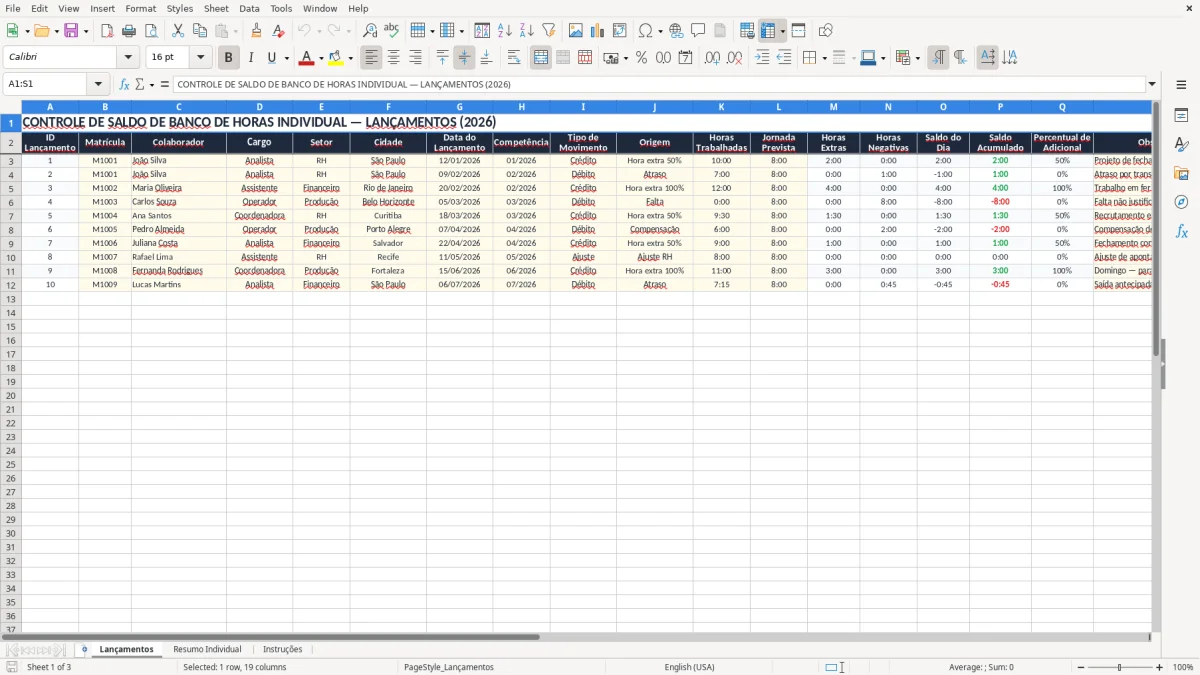Open the sidebar Properties panel
This screenshot has height=675, width=1200.
(x=1182, y=116)
